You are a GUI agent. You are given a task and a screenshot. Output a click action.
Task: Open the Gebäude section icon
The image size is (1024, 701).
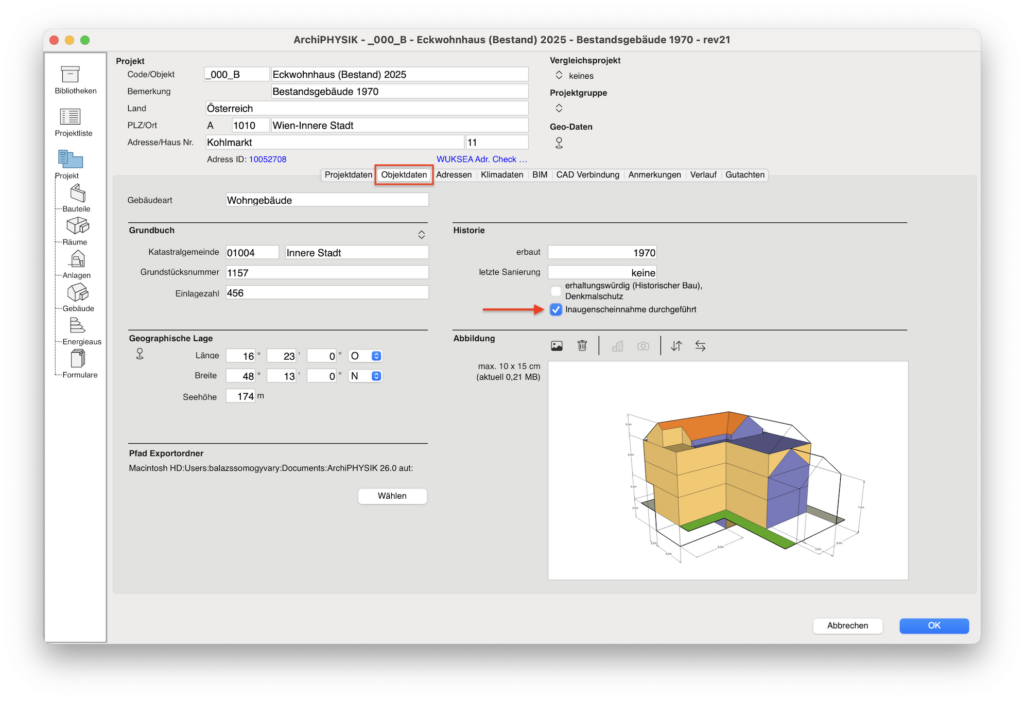(78, 293)
